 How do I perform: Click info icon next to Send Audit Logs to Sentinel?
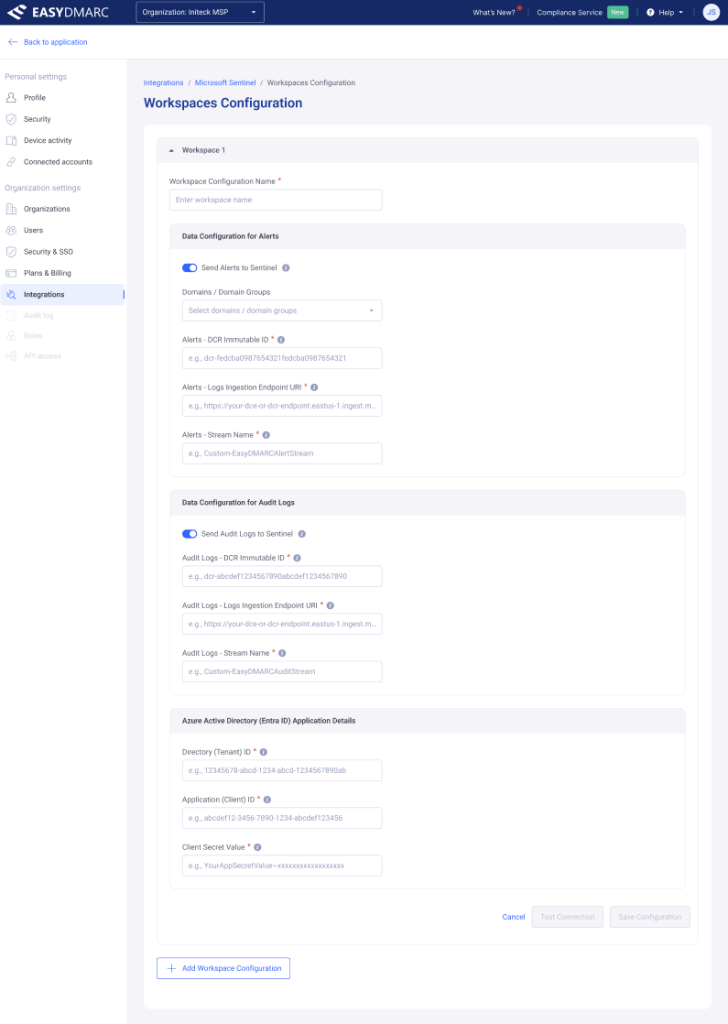coord(302,534)
